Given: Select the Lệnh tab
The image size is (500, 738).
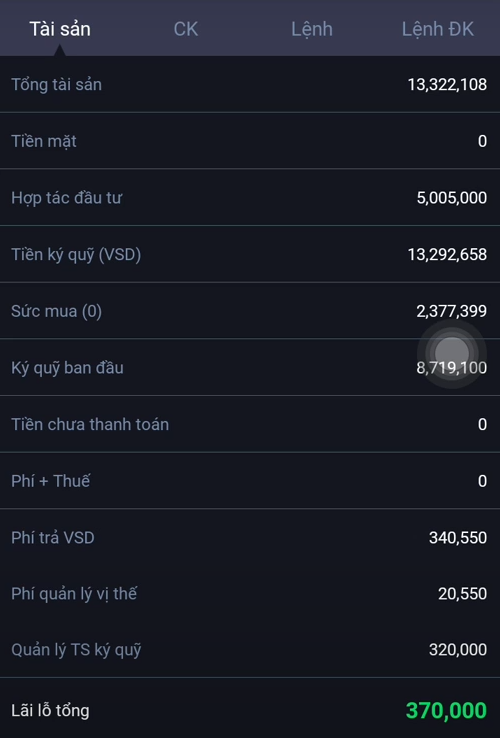Looking at the screenshot, I should (x=312, y=29).
